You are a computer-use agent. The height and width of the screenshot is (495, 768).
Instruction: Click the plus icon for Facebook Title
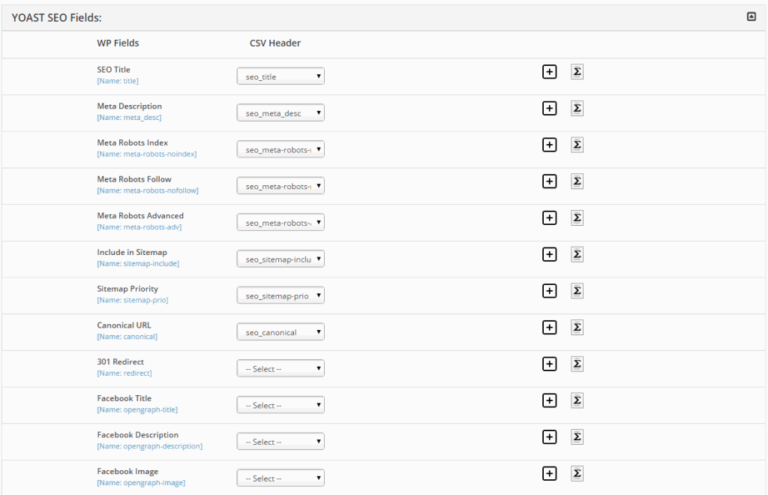tap(550, 401)
